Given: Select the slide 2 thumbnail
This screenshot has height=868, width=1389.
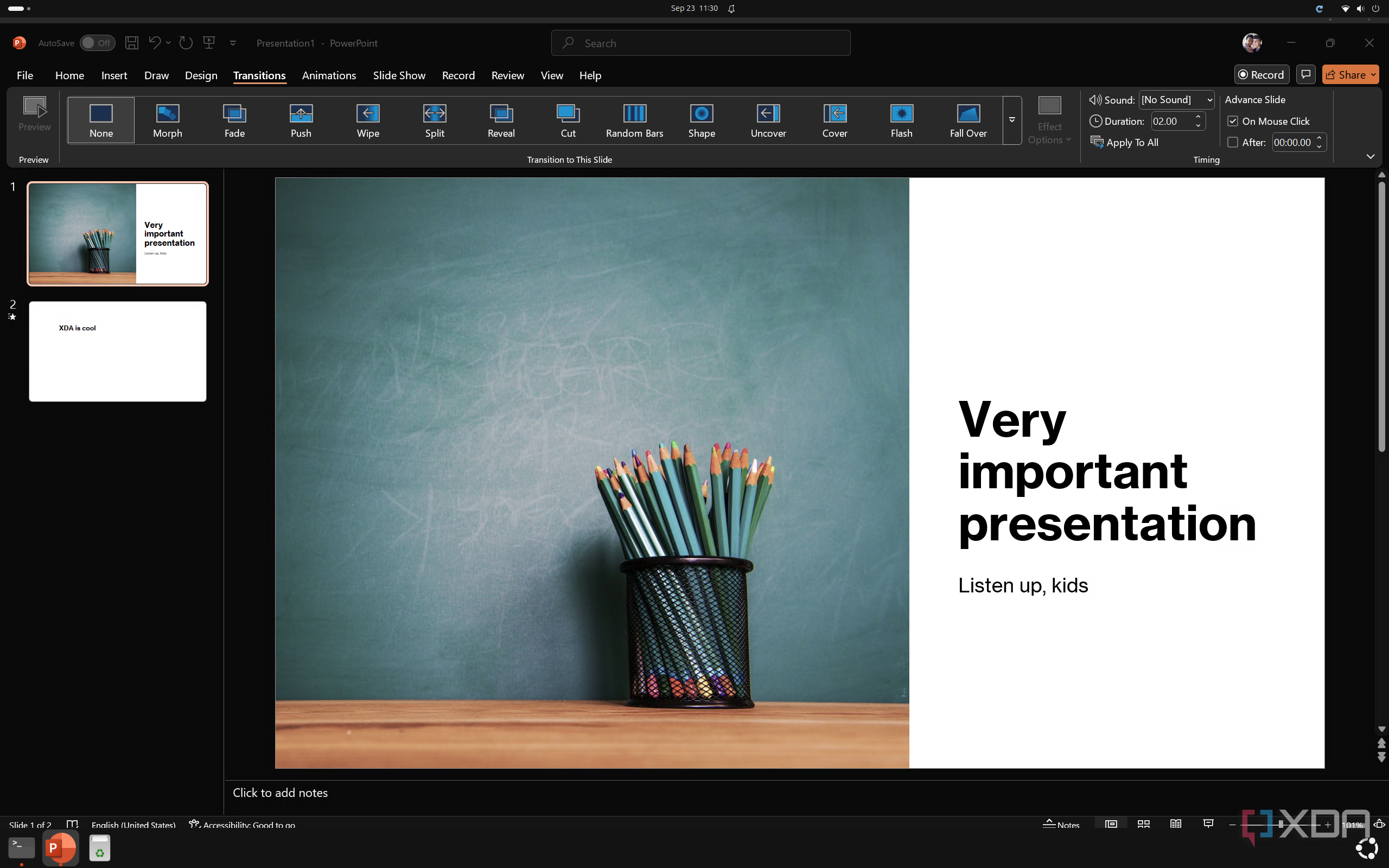Looking at the screenshot, I should pos(118,352).
